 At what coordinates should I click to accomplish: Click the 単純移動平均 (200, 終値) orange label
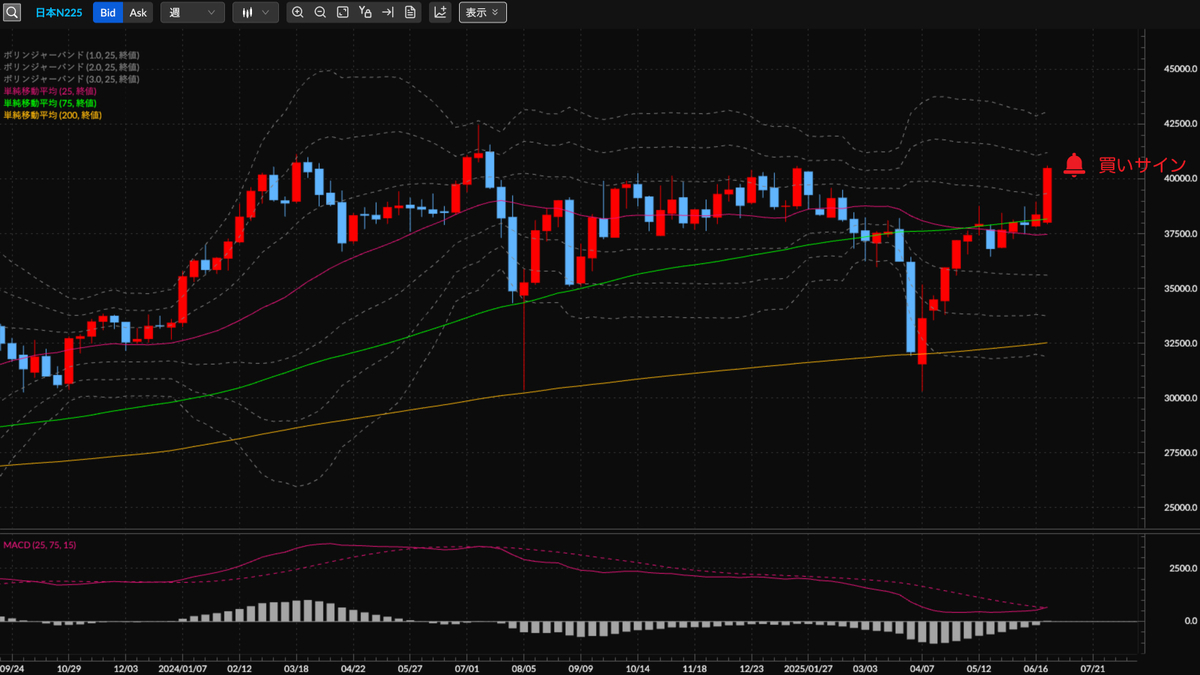click(x=51, y=115)
